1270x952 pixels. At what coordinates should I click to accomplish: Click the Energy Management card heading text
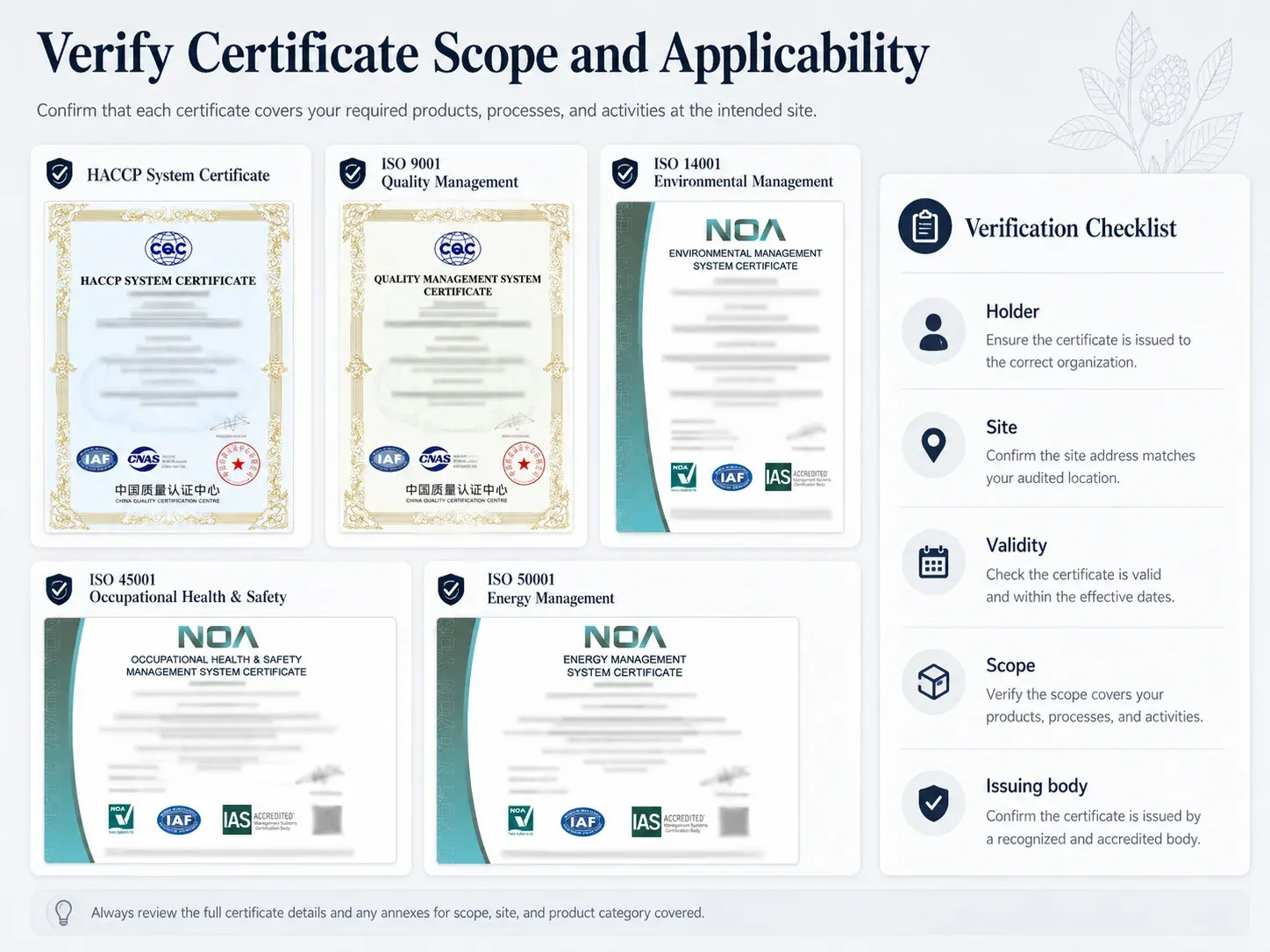551,598
